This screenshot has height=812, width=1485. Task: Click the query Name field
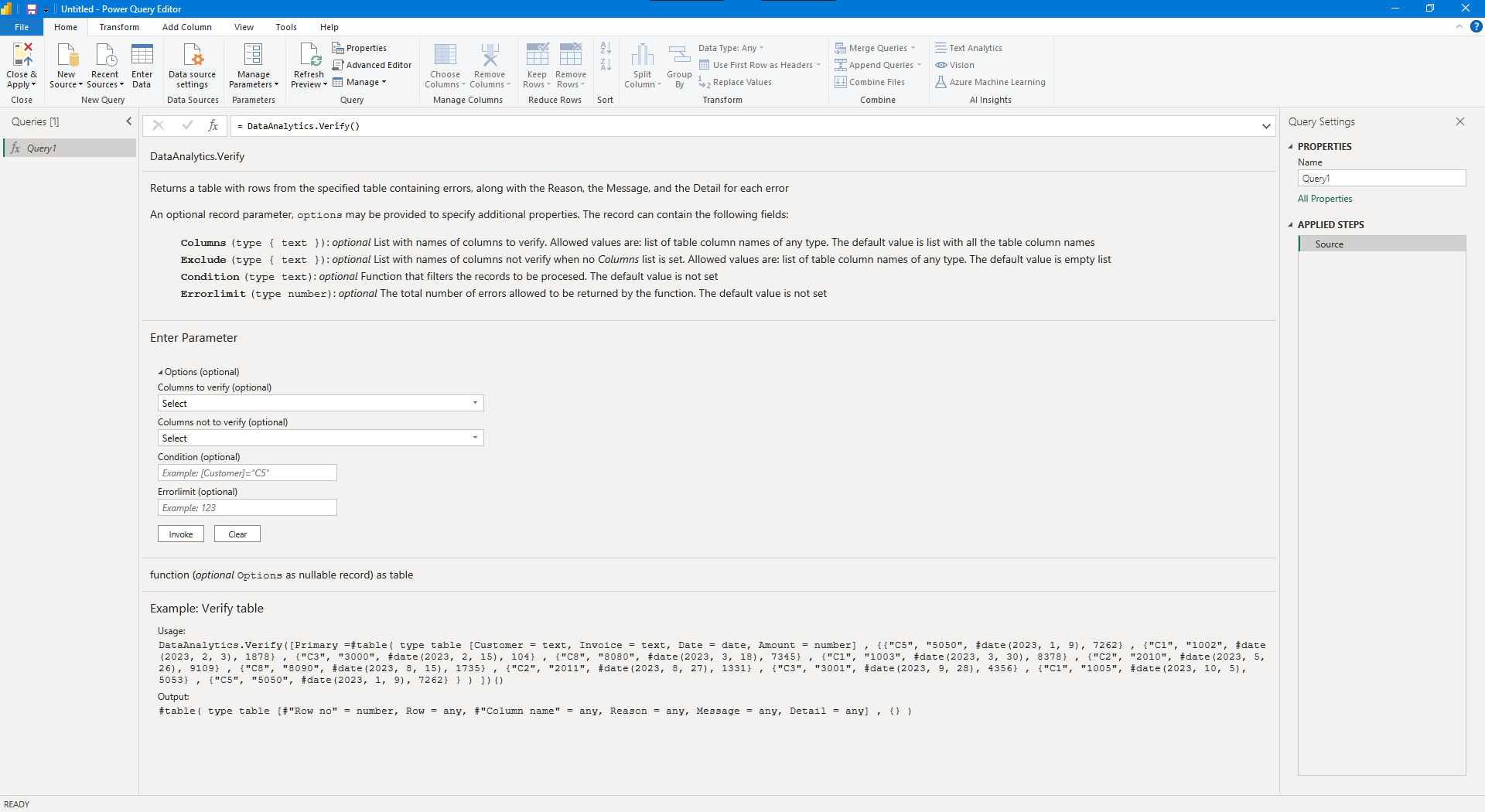click(x=1381, y=178)
